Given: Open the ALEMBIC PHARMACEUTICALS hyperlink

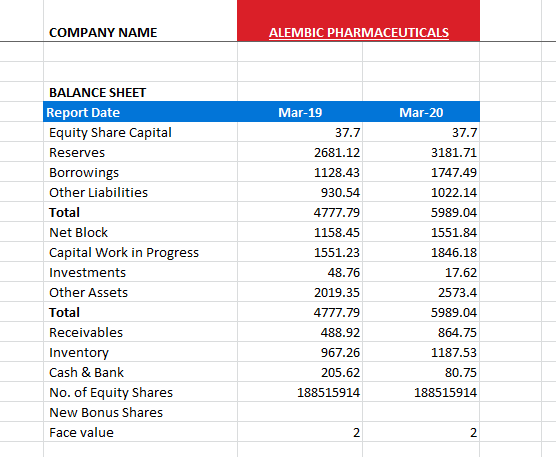Looking at the screenshot, I should 358,33.
